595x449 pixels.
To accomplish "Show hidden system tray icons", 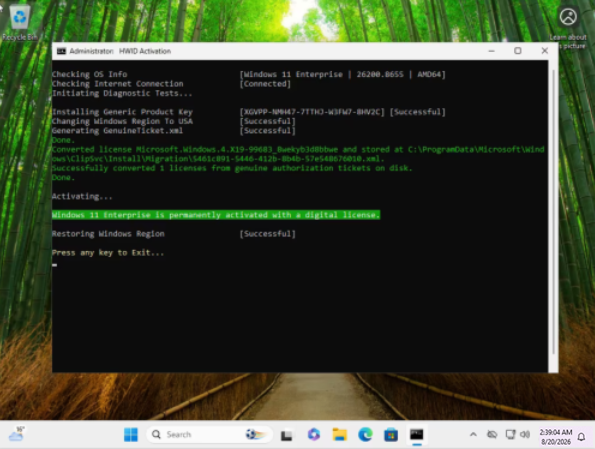I will [473, 435].
